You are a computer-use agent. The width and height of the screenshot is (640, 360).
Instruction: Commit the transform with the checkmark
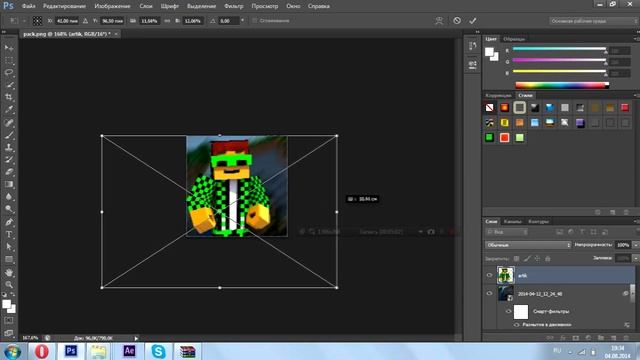tap(473, 20)
